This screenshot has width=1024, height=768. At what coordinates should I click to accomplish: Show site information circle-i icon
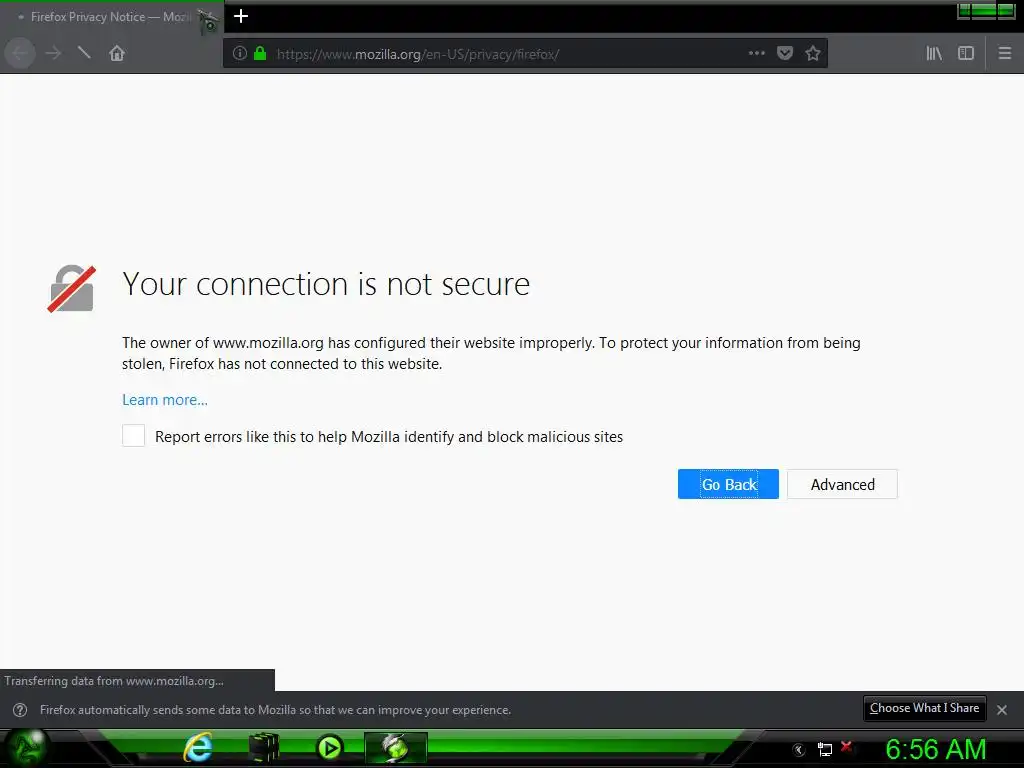(240, 54)
